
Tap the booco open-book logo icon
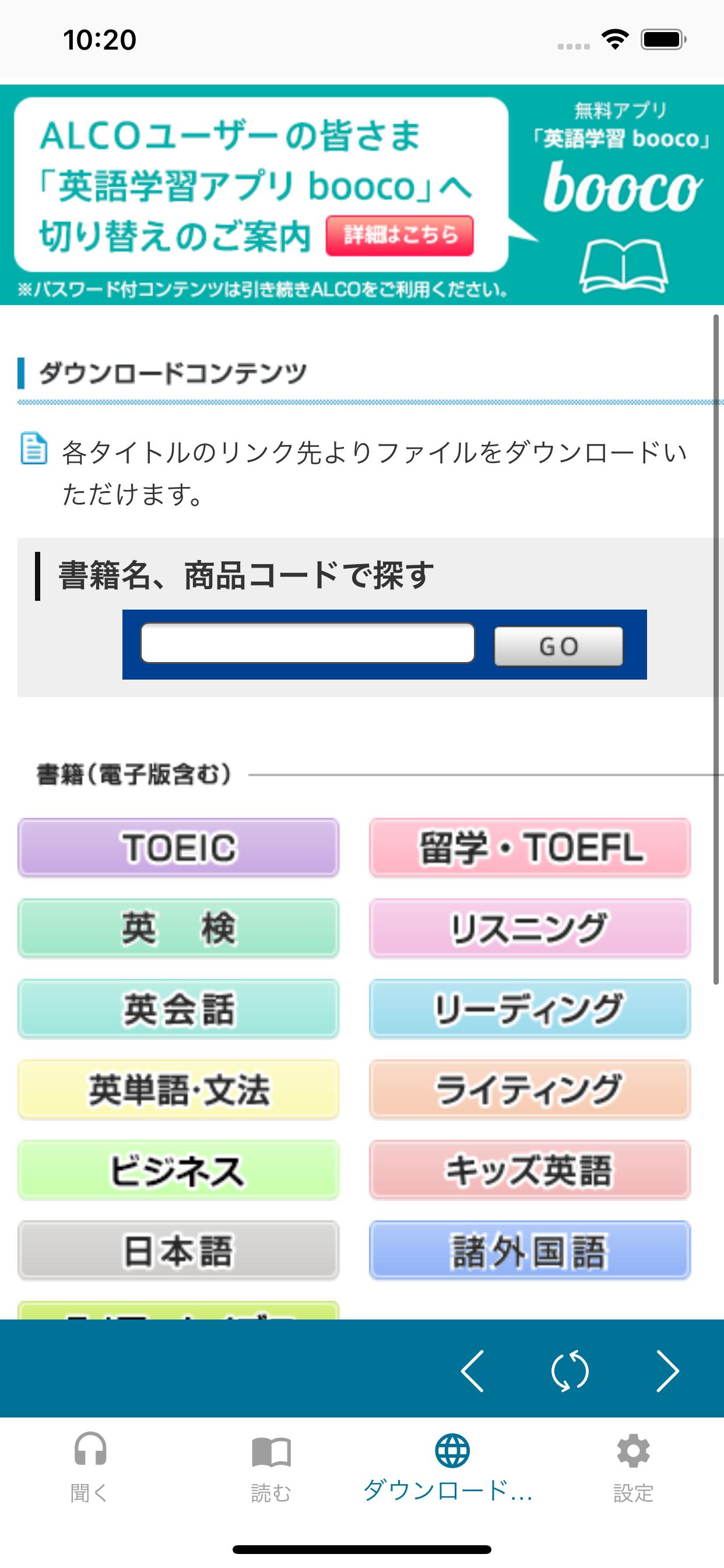[623, 265]
